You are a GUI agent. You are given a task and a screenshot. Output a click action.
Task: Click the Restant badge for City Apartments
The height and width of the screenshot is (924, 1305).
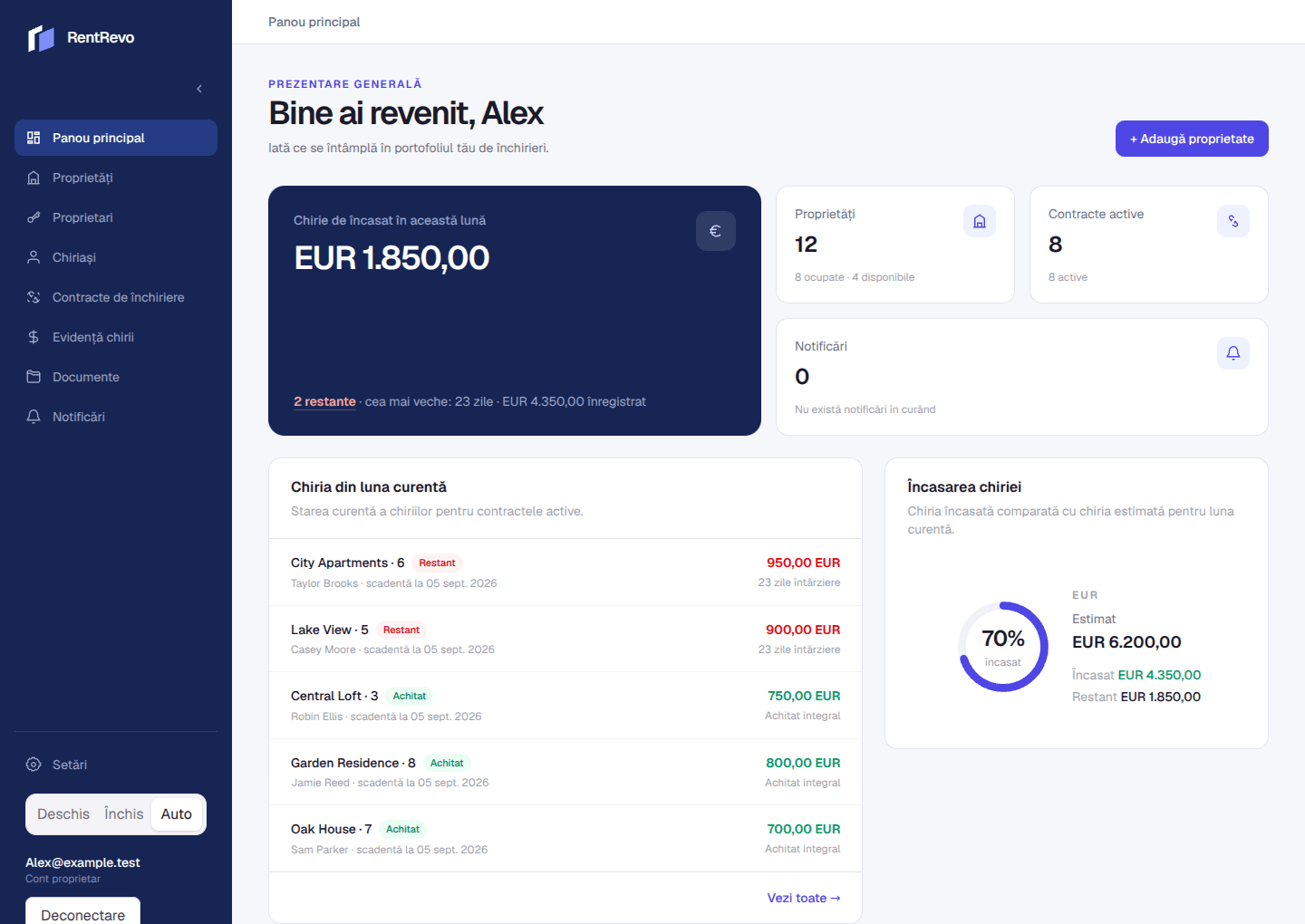(x=437, y=563)
